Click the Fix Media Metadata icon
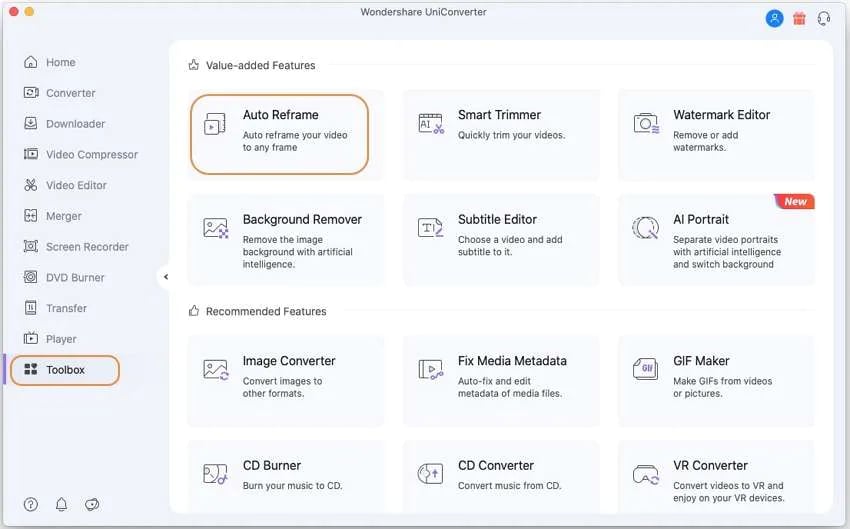The image size is (850, 529). (x=431, y=370)
